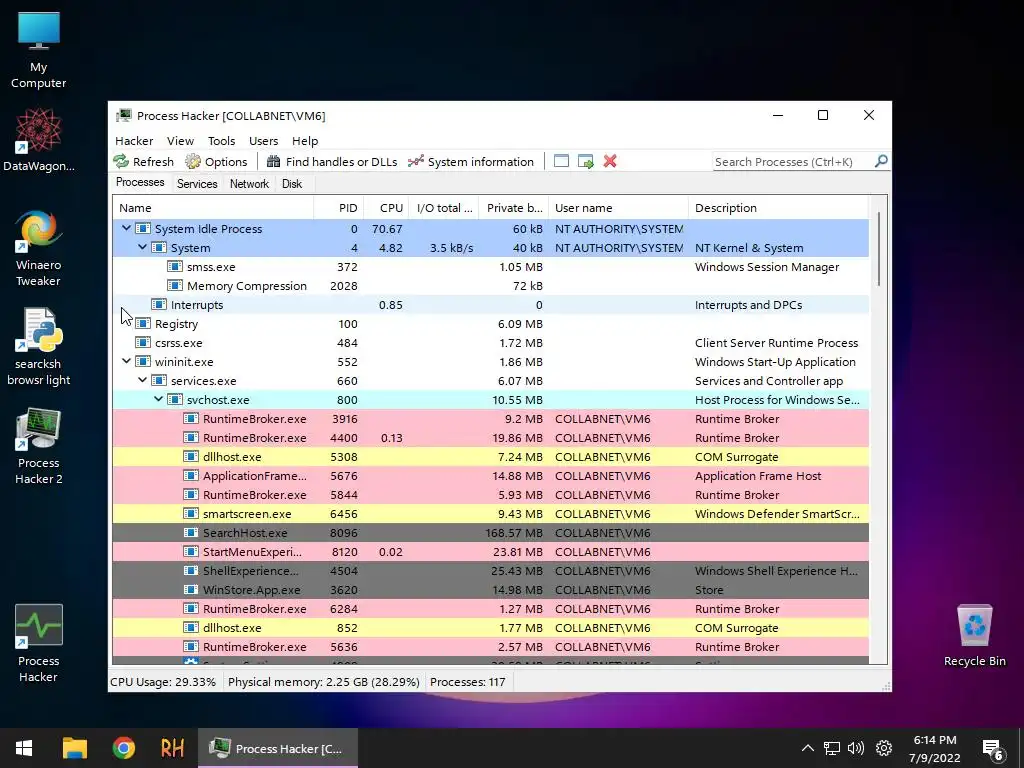Screen dimensions: 1024x768
Task: Click the find window icon in toolbar
Action: coord(561,161)
